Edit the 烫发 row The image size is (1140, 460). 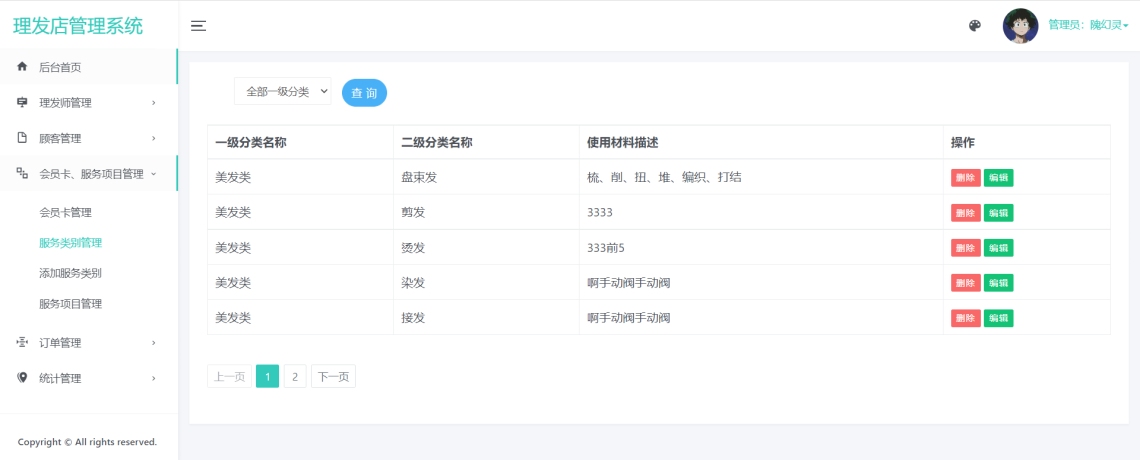coord(998,248)
